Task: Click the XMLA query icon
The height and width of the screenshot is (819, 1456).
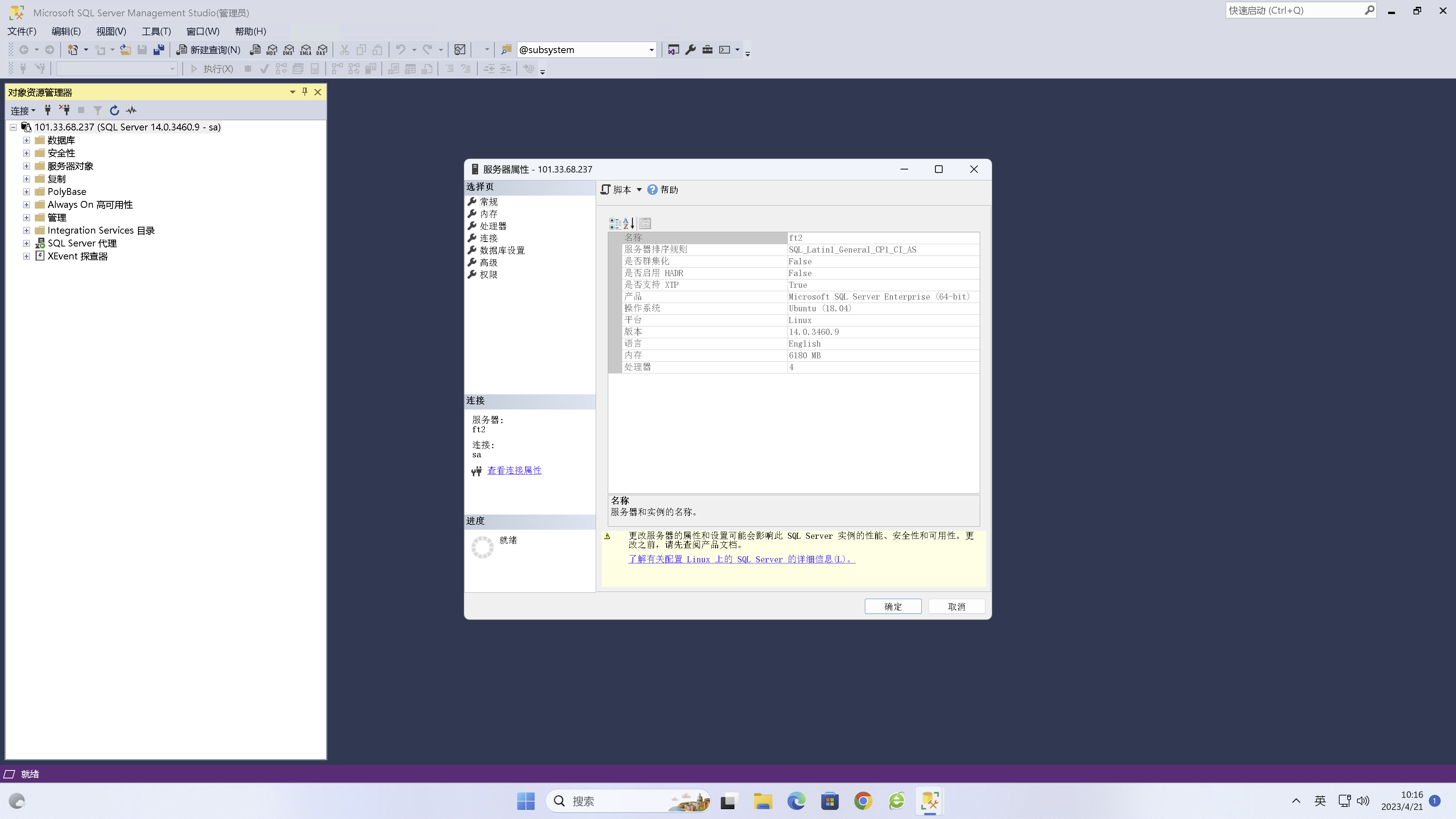Action: (305, 50)
